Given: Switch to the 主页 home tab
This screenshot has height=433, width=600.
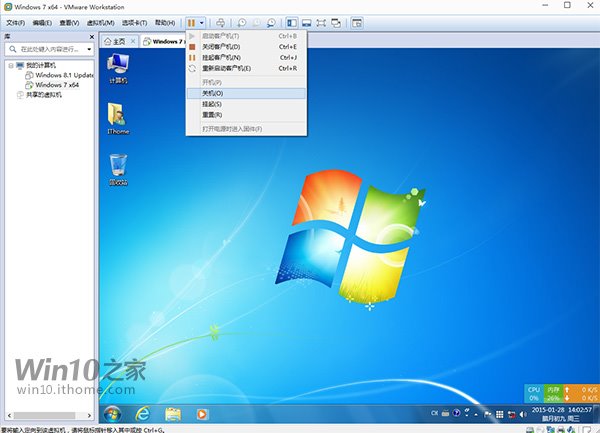Looking at the screenshot, I should pos(115,41).
